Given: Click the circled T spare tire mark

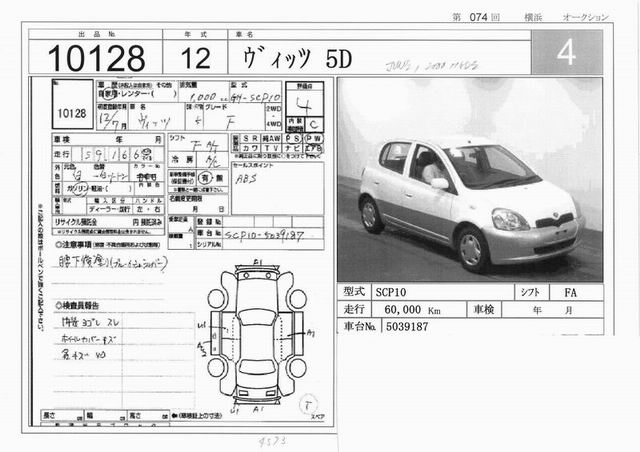Looking at the screenshot, I should pyautogui.click(x=308, y=405).
